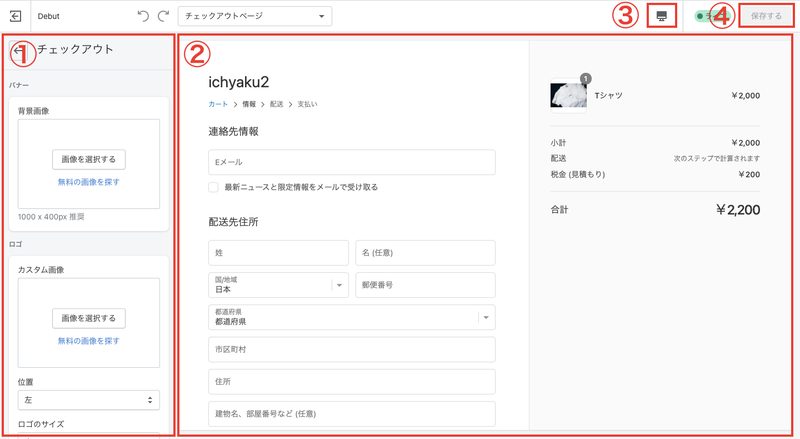The image size is (800, 439).
Task: Click the redo arrow icon
Action: point(163,16)
